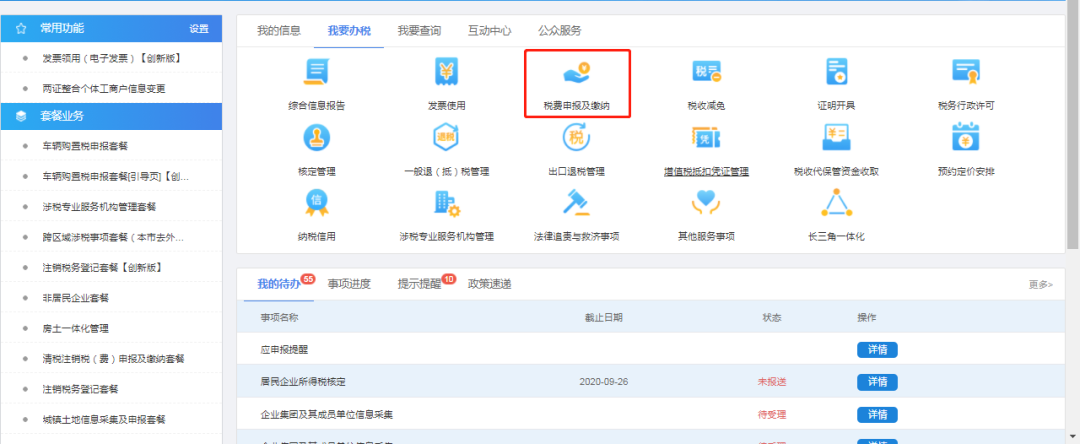Click 截止日期 column header

pyautogui.click(x=604, y=317)
